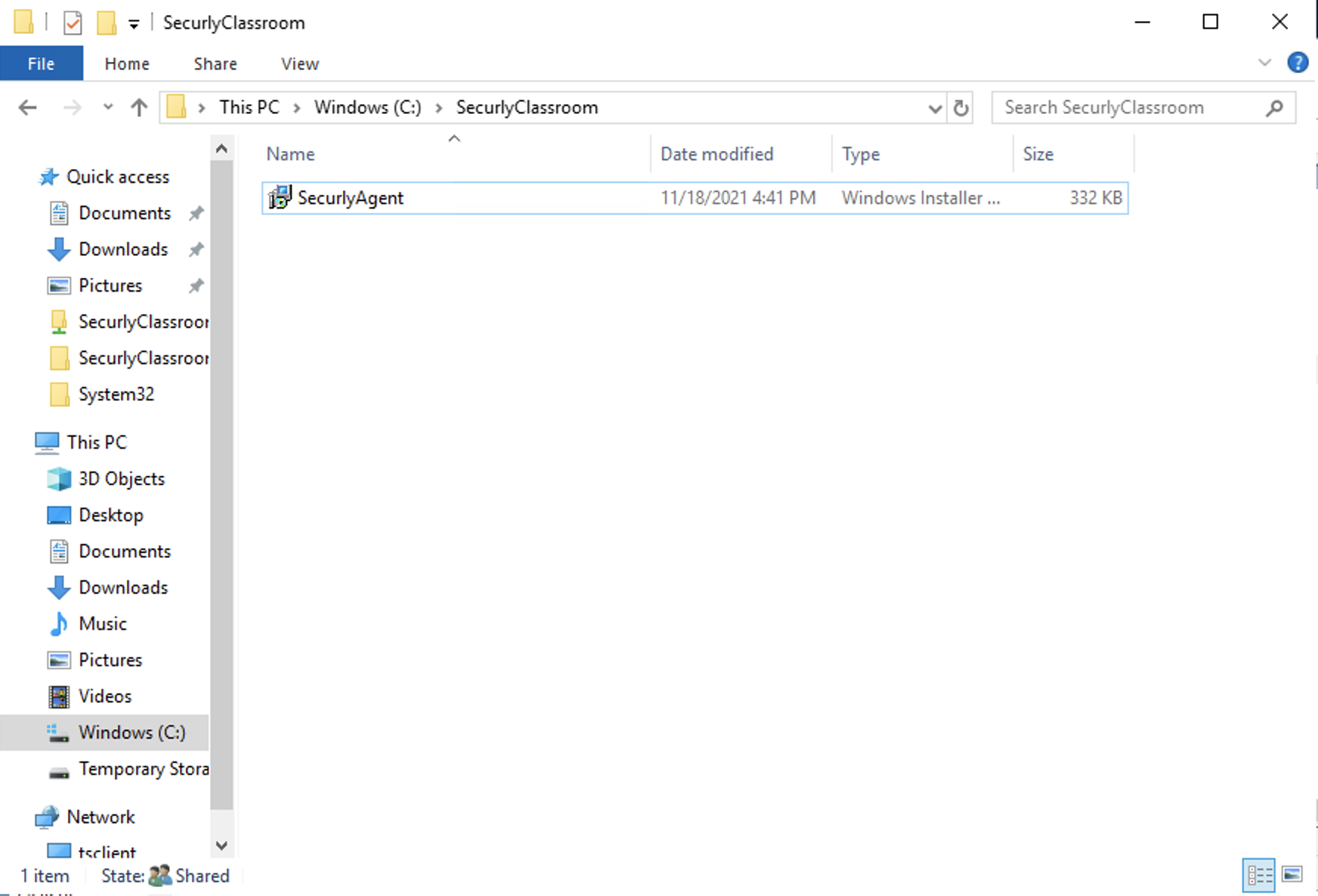Image resolution: width=1318 pixels, height=896 pixels.
Task: Click the Properties quick access toolbar icon
Action: (73, 23)
